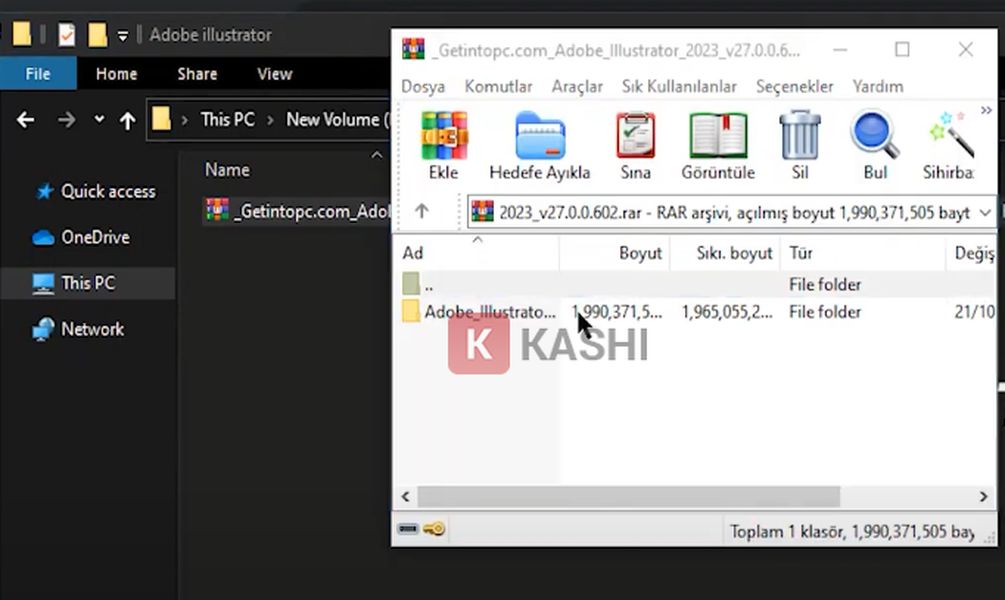Open the Seçenekler menu
The width and height of the screenshot is (1005, 600).
tap(794, 87)
